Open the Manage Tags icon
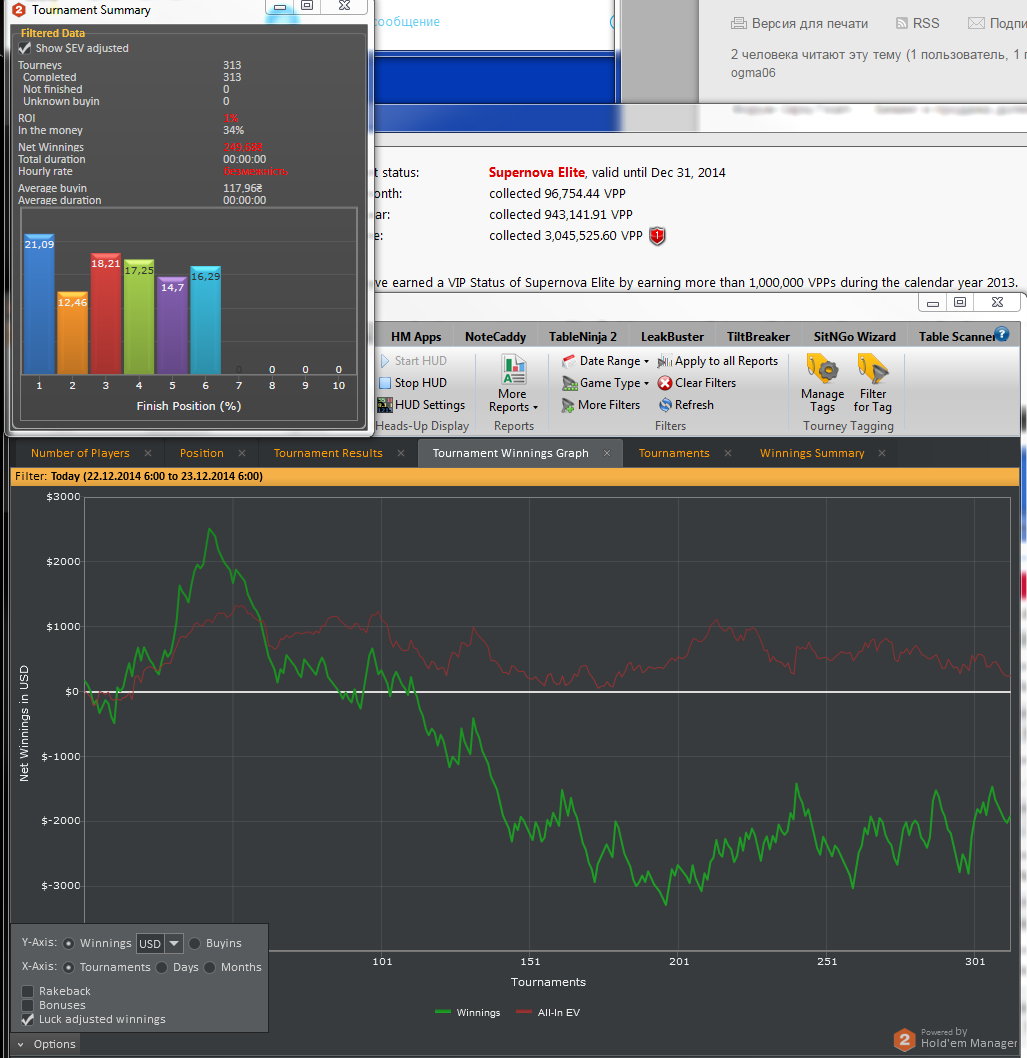The image size is (1027, 1058). [x=823, y=369]
